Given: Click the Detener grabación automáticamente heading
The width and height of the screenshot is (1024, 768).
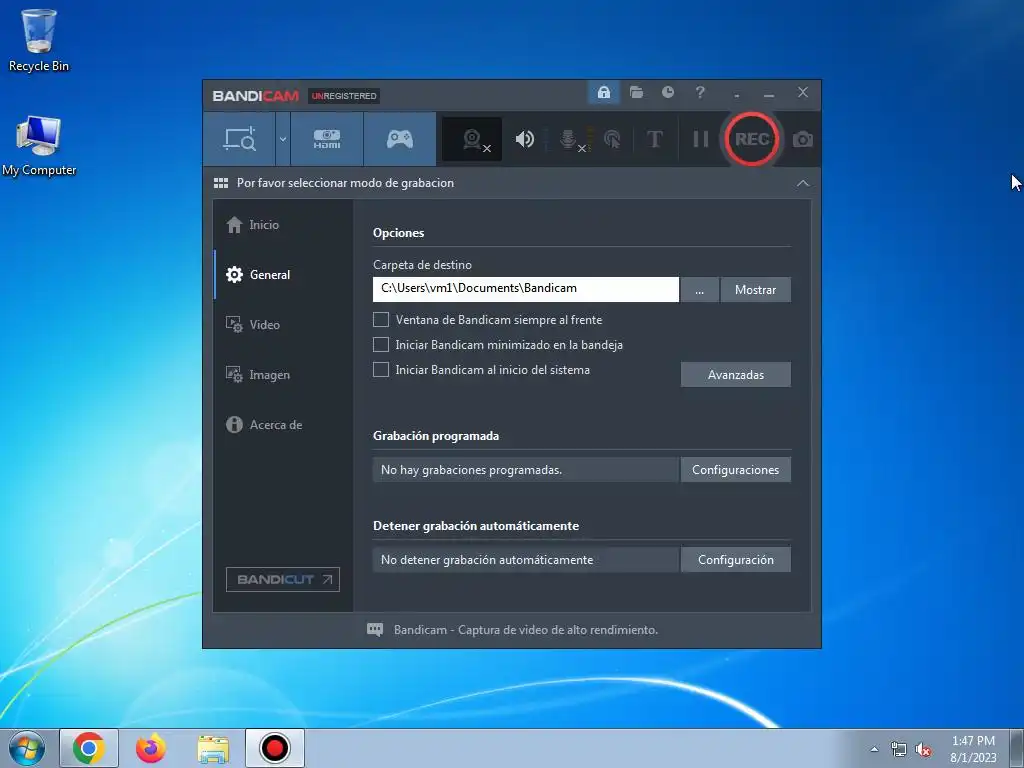Looking at the screenshot, I should point(476,526).
